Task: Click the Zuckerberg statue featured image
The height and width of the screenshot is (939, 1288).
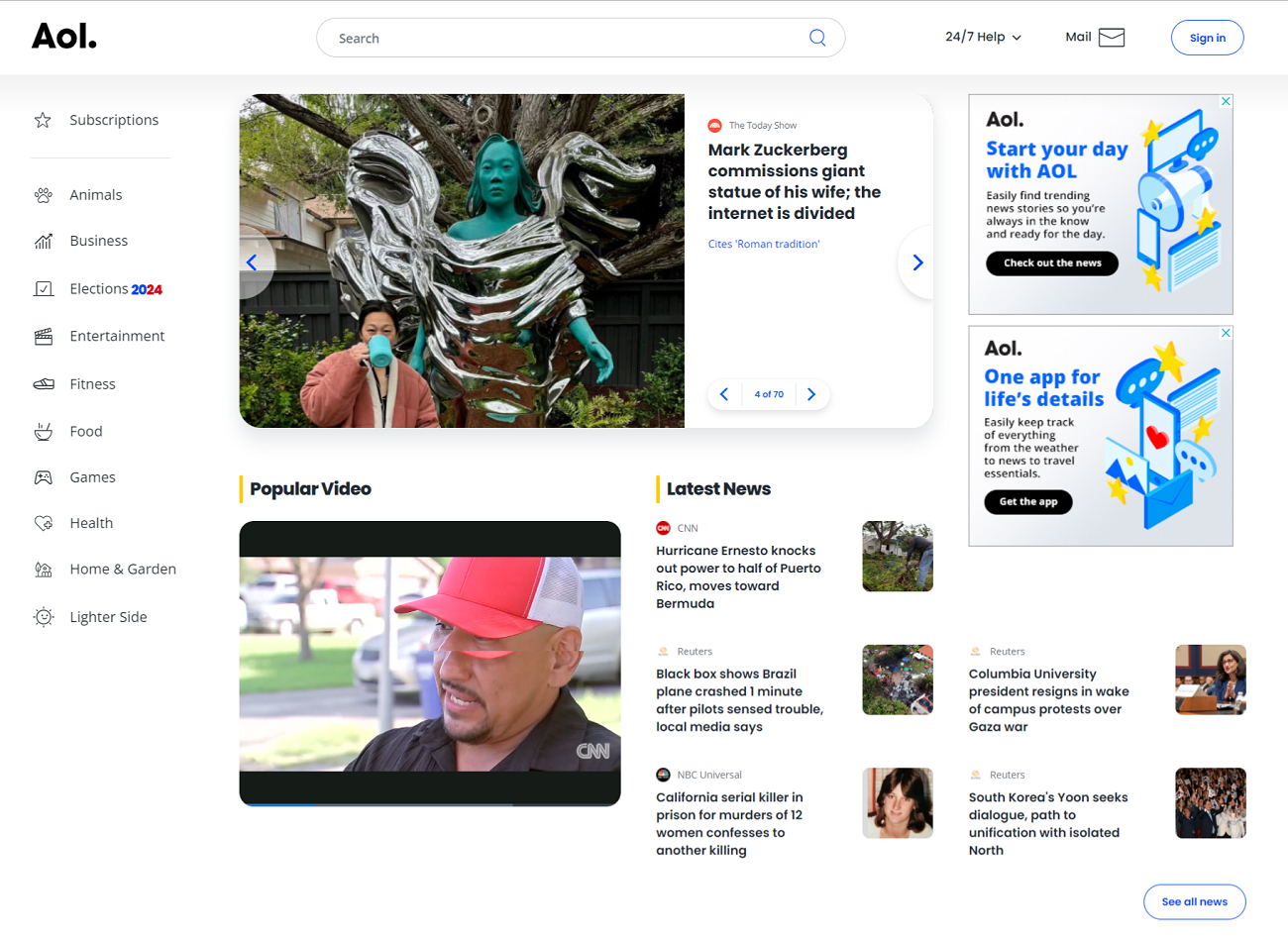Action: [462, 261]
